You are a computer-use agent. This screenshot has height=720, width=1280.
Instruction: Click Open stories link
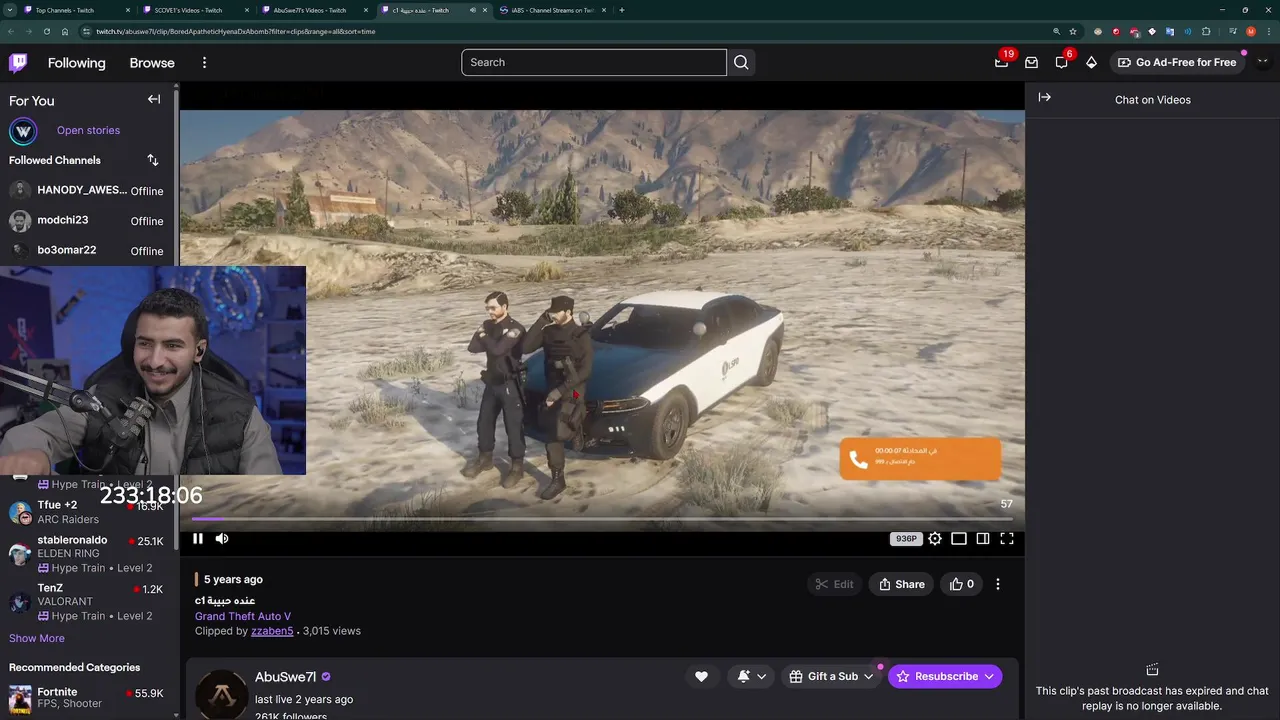(x=88, y=130)
